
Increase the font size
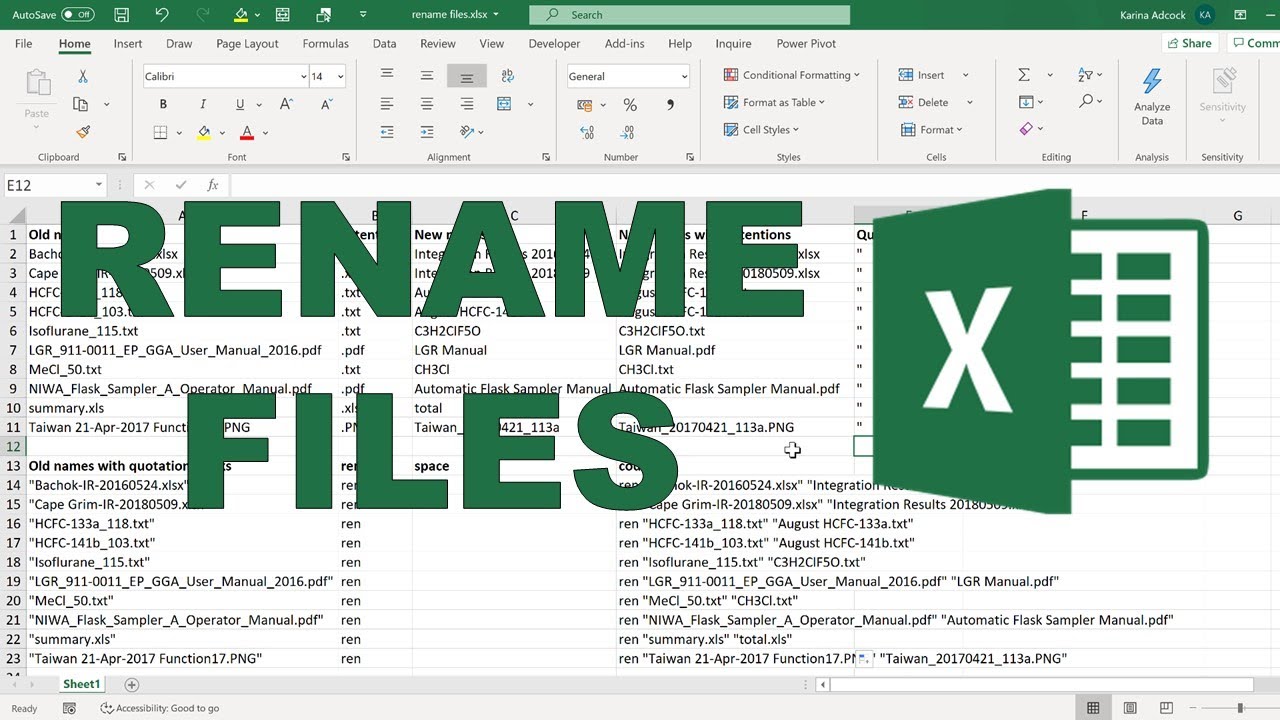click(x=286, y=104)
